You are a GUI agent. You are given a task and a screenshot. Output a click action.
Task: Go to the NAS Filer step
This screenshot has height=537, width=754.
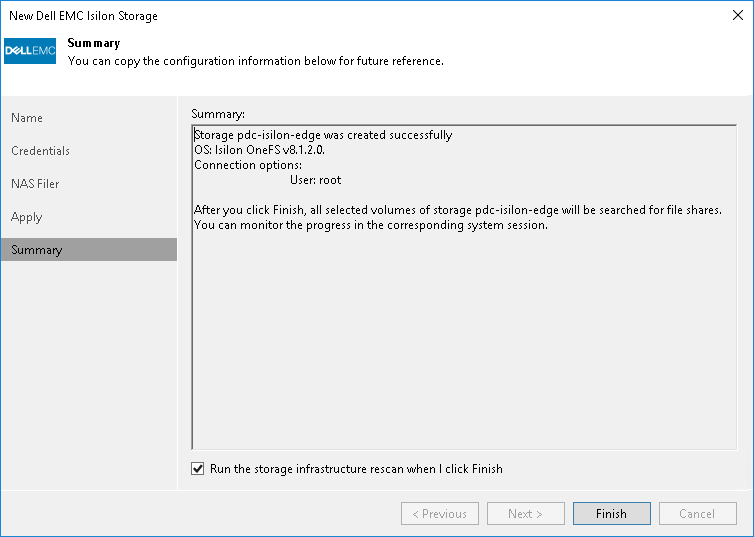[x=35, y=184]
